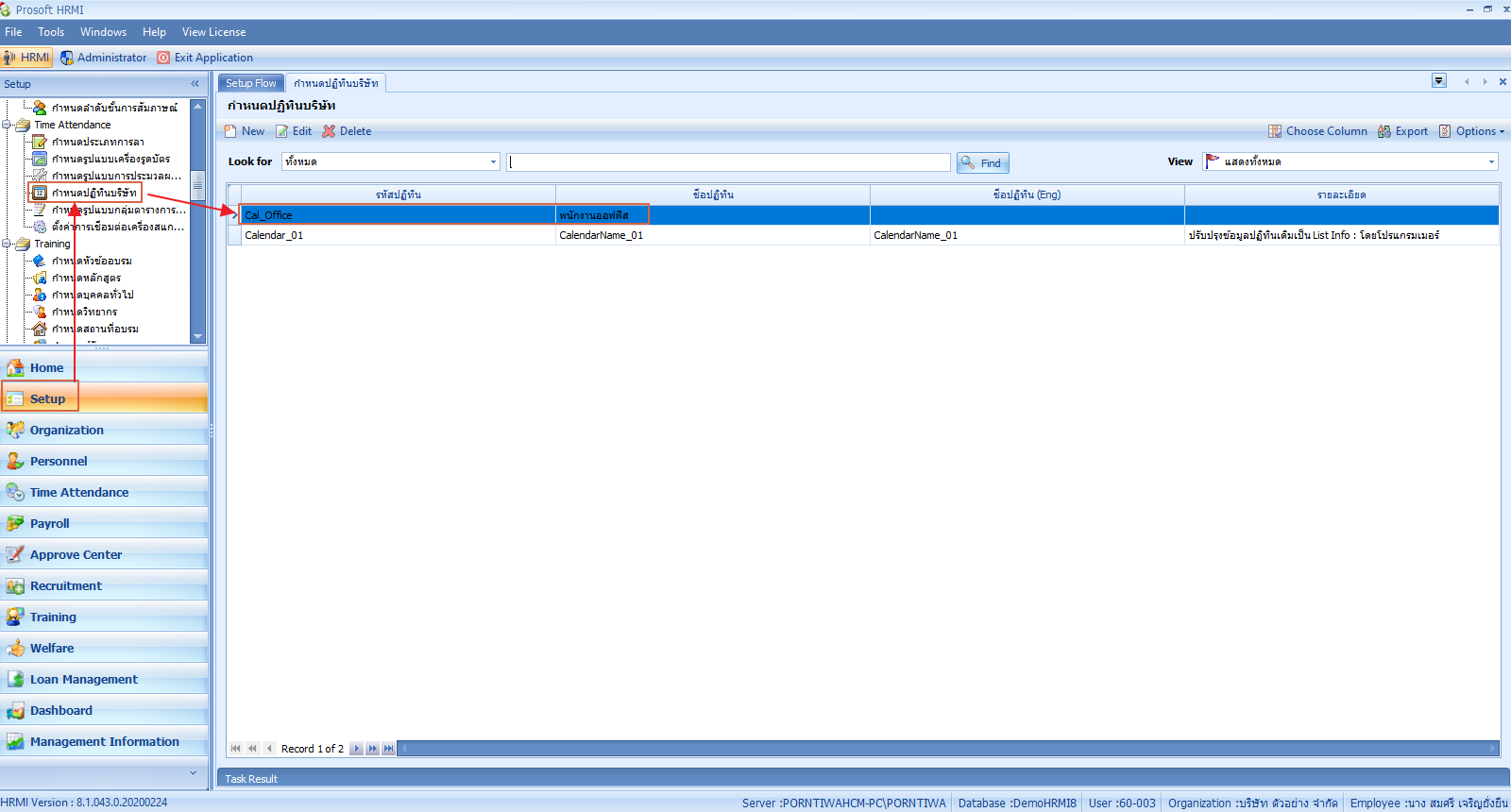
Task: Open the File menu
Action: click(13, 32)
